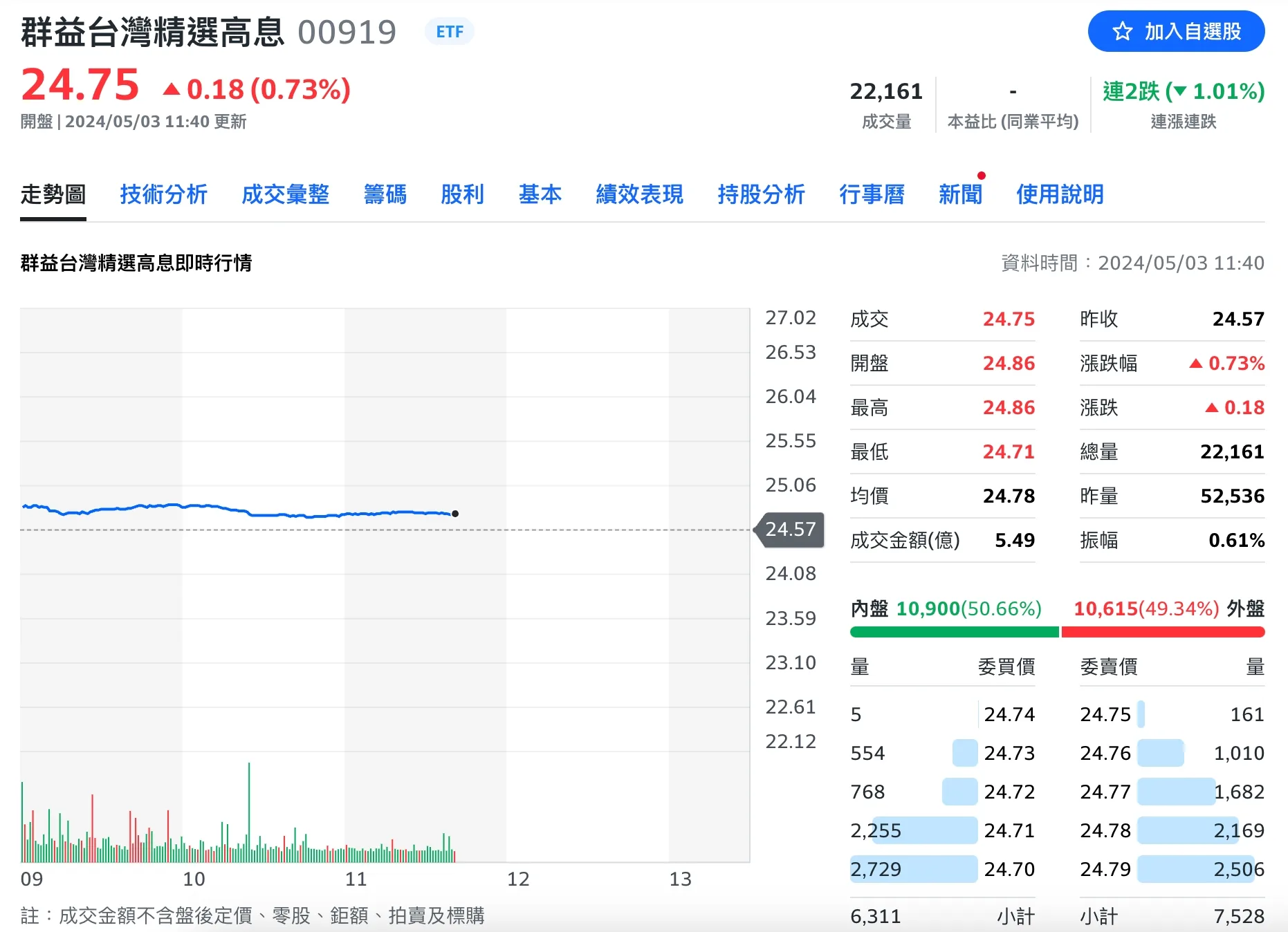The image size is (1288, 932).
Task: Click the big price 24.75 in header
Action: [x=80, y=85]
